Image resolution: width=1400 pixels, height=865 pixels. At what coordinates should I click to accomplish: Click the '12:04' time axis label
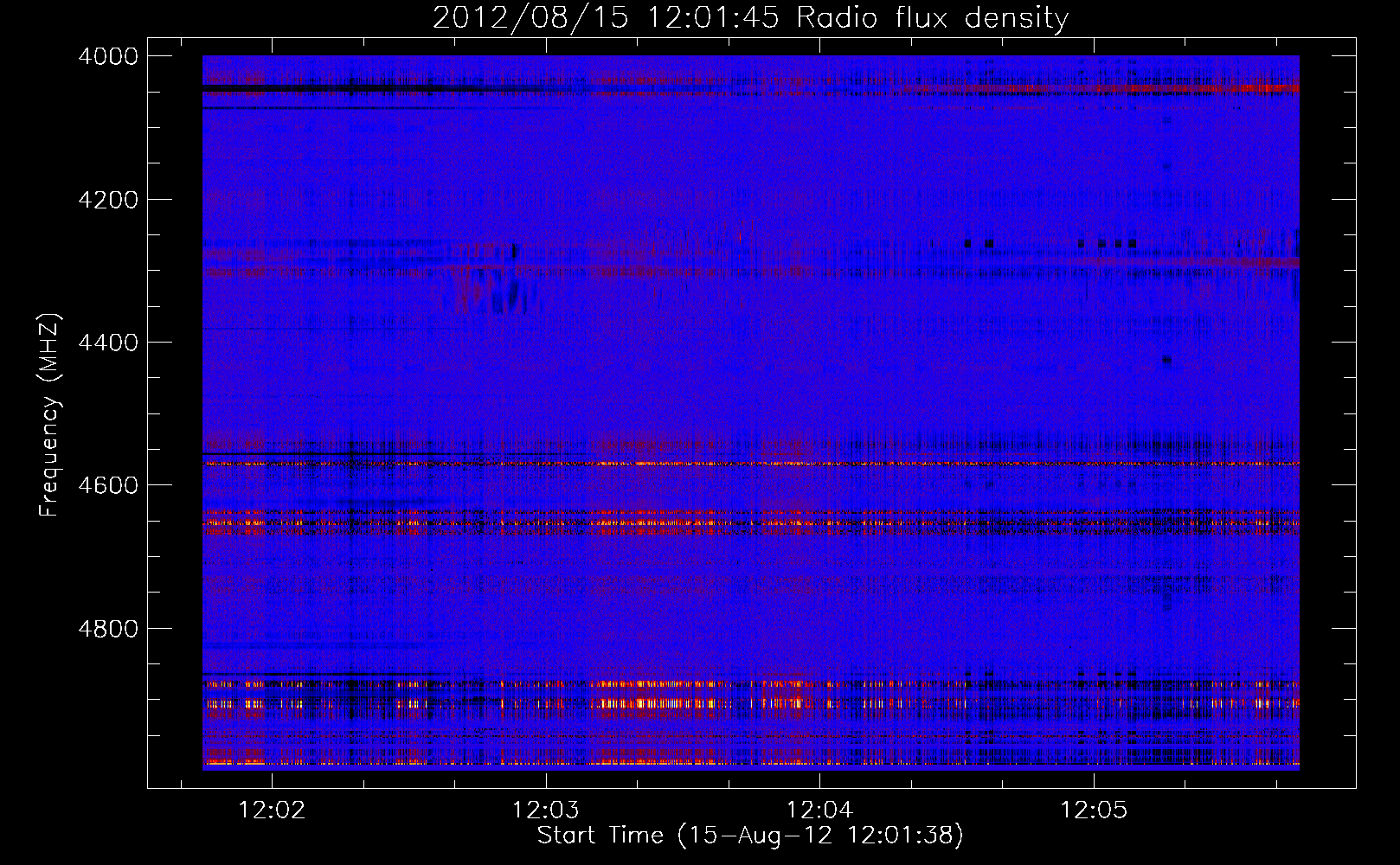(x=819, y=811)
